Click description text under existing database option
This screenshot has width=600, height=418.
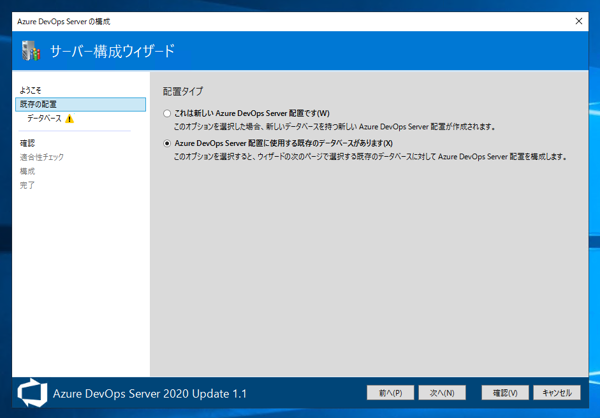click(x=370, y=157)
